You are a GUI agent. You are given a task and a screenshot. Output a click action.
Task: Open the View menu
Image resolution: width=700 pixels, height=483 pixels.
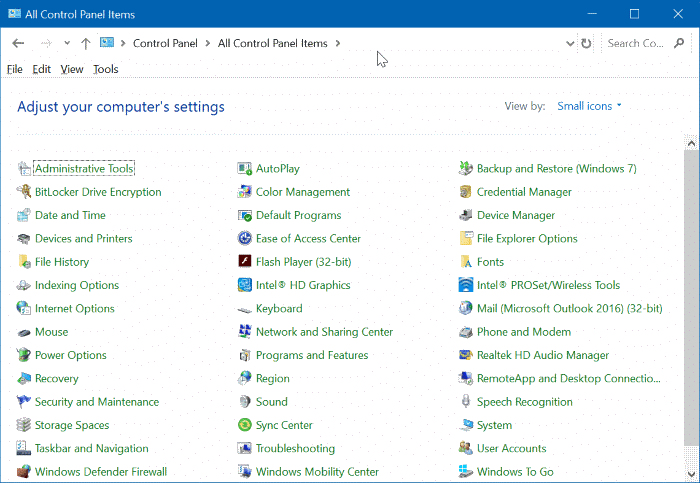pos(72,69)
